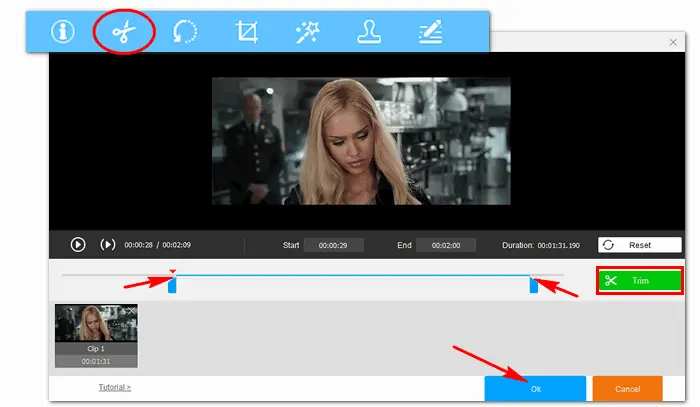Click the video preview frame
Viewport: 700px width, 407px height.
[x=361, y=141]
